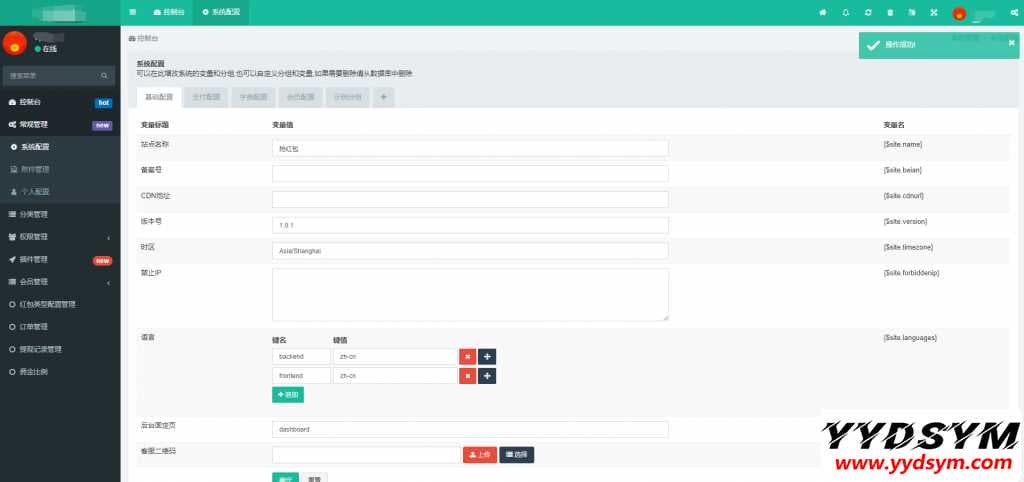Toggle the sidebar hamburger menu icon
This screenshot has width=1024, height=482.
[x=133, y=12]
